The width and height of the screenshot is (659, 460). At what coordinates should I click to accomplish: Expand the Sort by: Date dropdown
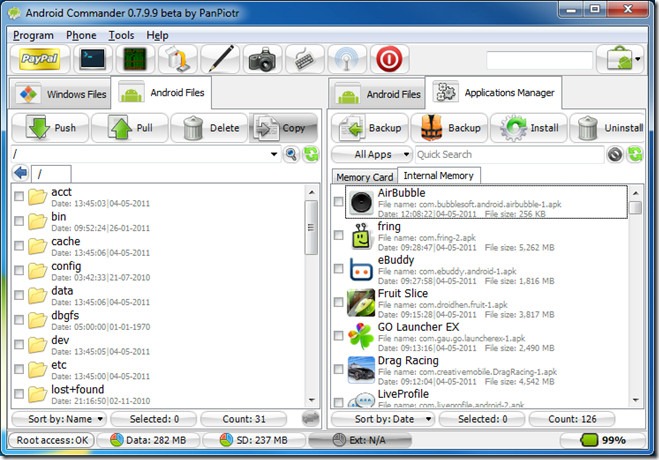[x=383, y=419]
